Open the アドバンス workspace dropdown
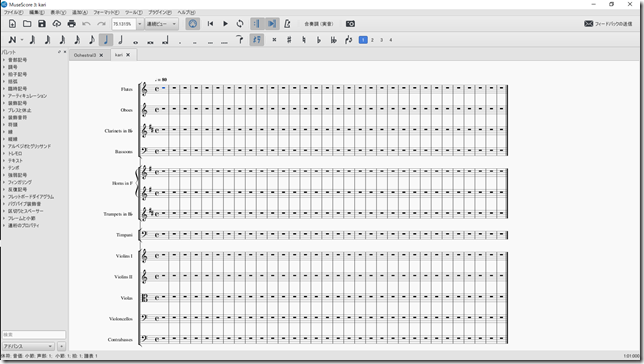This screenshot has width=644, height=364. tap(28, 346)
